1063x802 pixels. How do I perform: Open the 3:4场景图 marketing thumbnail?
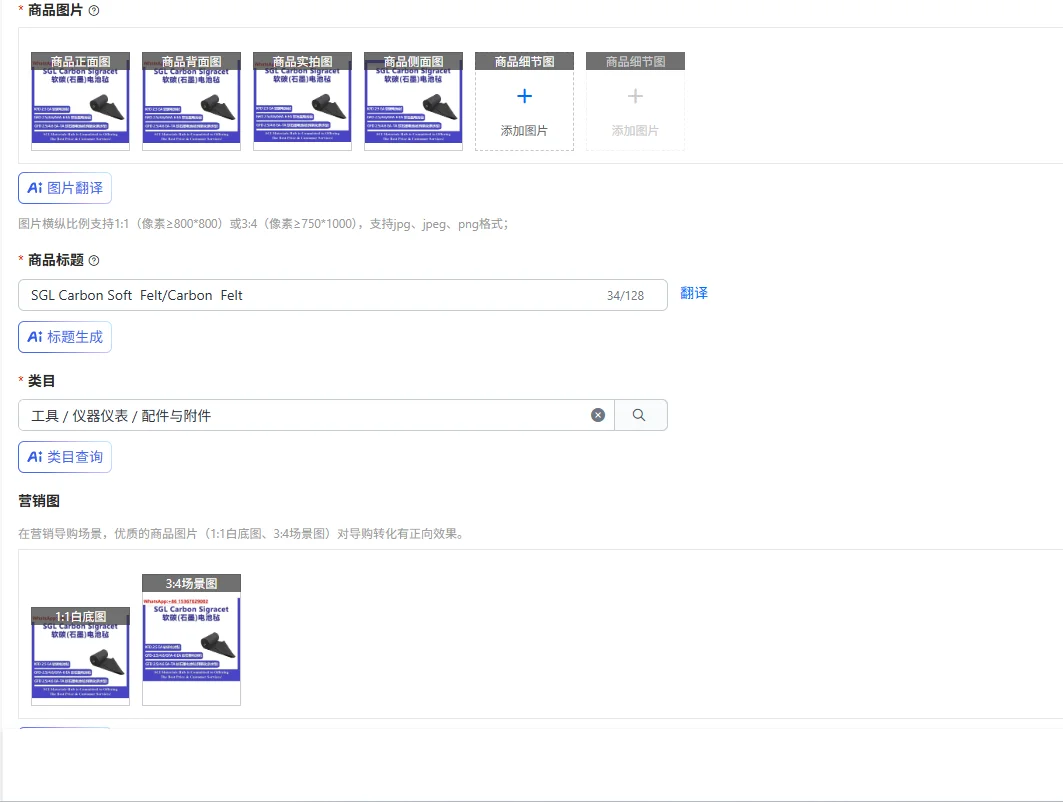point(192,640)
